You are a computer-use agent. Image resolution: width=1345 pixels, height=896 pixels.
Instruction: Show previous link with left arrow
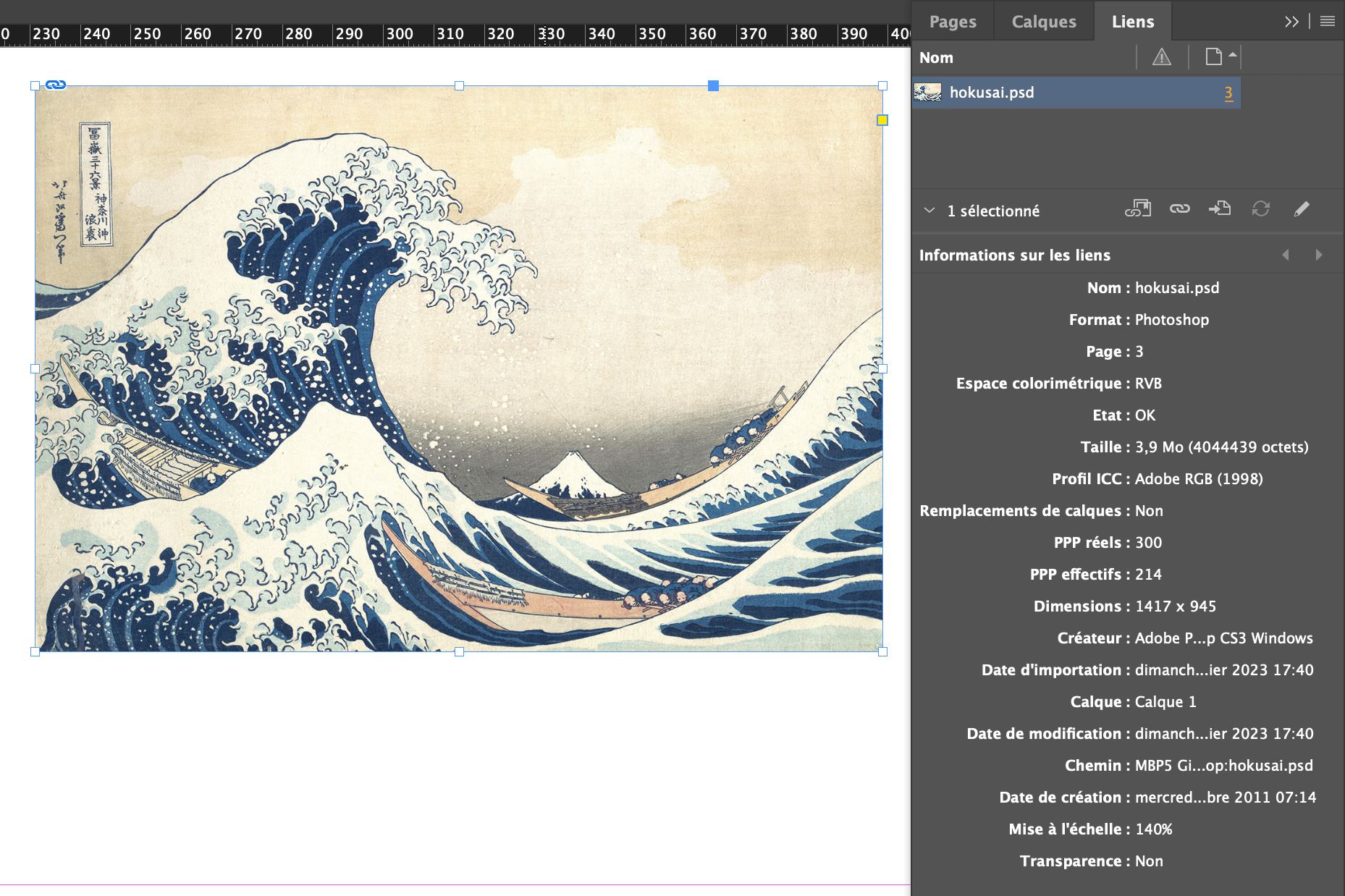1286,255
